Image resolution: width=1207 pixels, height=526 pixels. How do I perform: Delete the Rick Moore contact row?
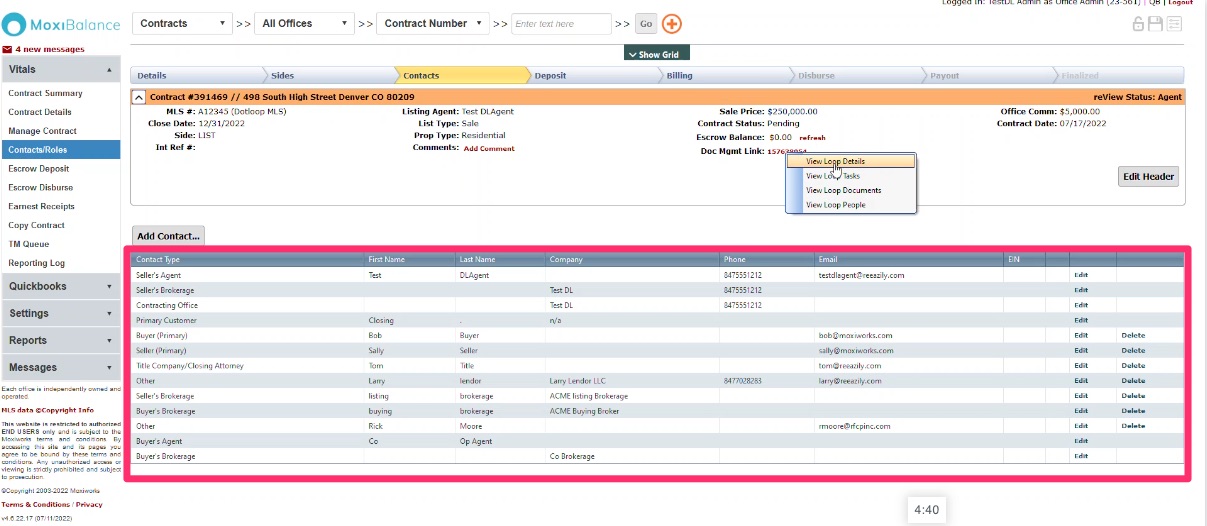(1132, 426)
